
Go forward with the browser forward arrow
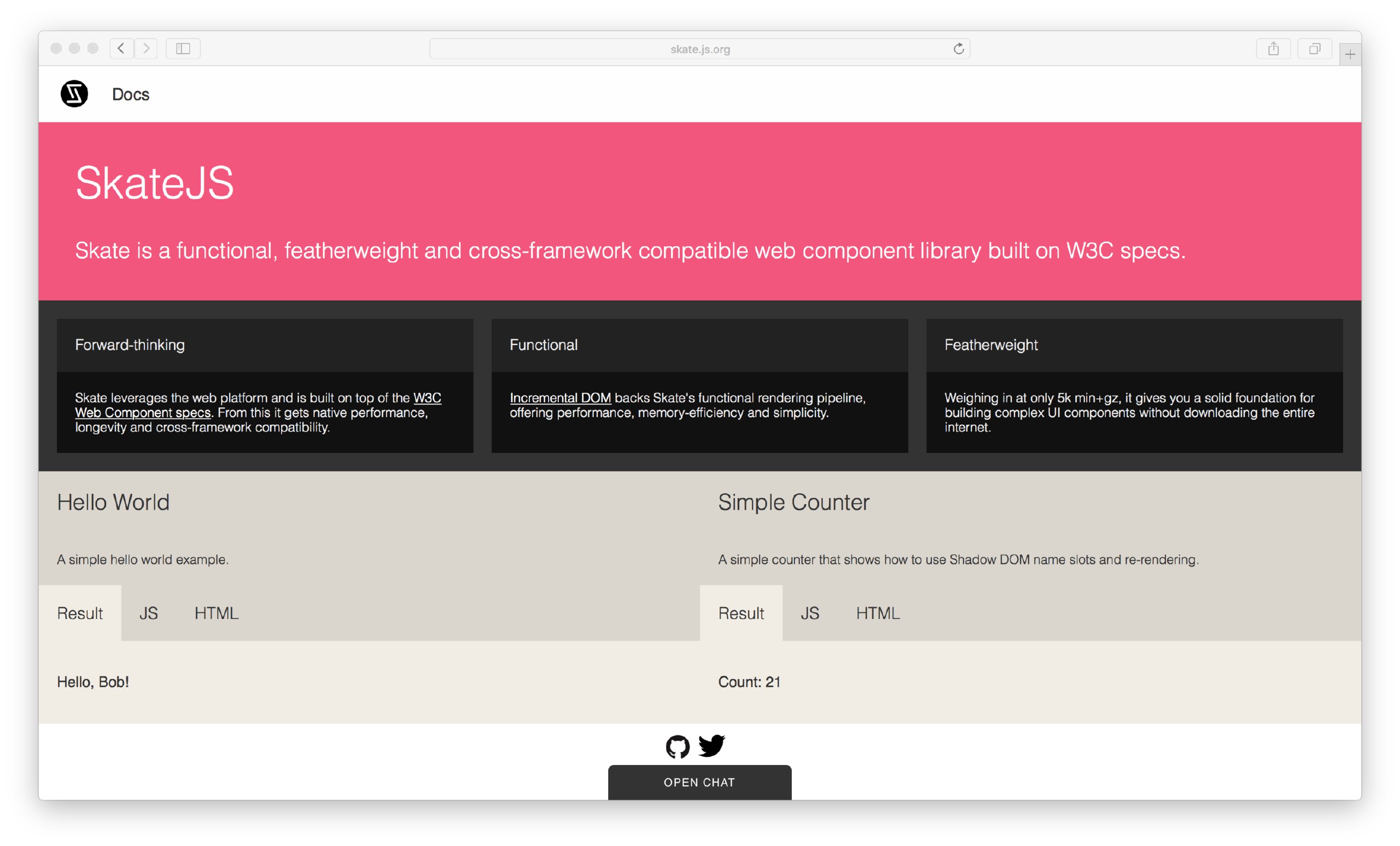pos(146,48)
